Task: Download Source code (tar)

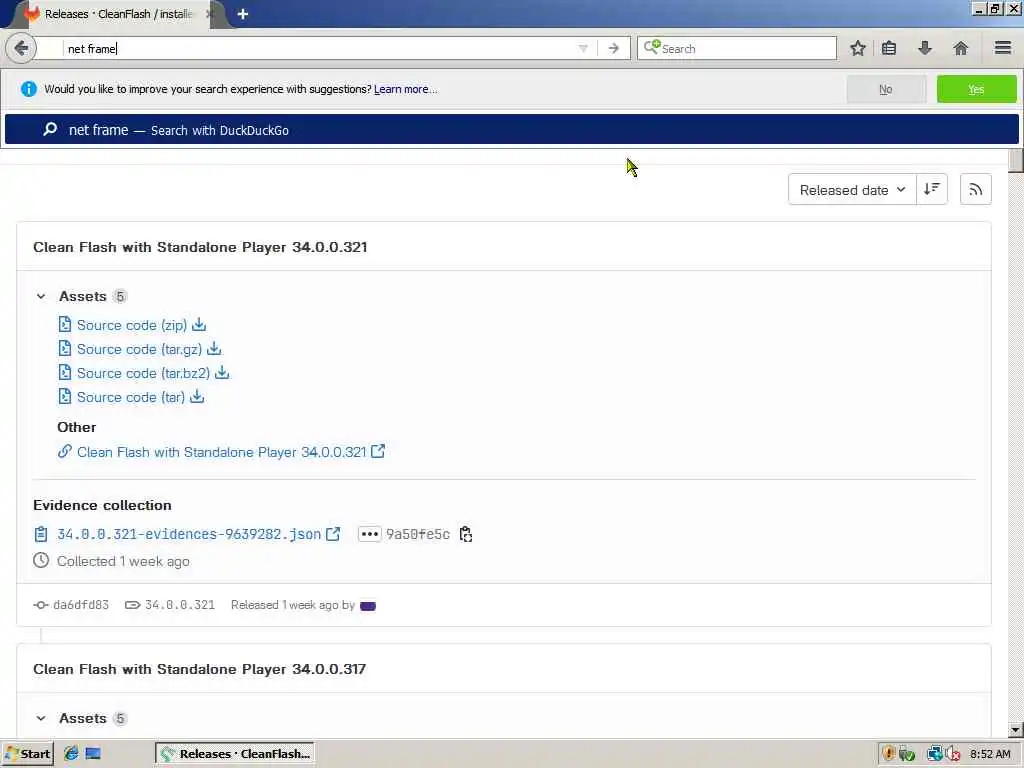Action: (x=131, y=397)
